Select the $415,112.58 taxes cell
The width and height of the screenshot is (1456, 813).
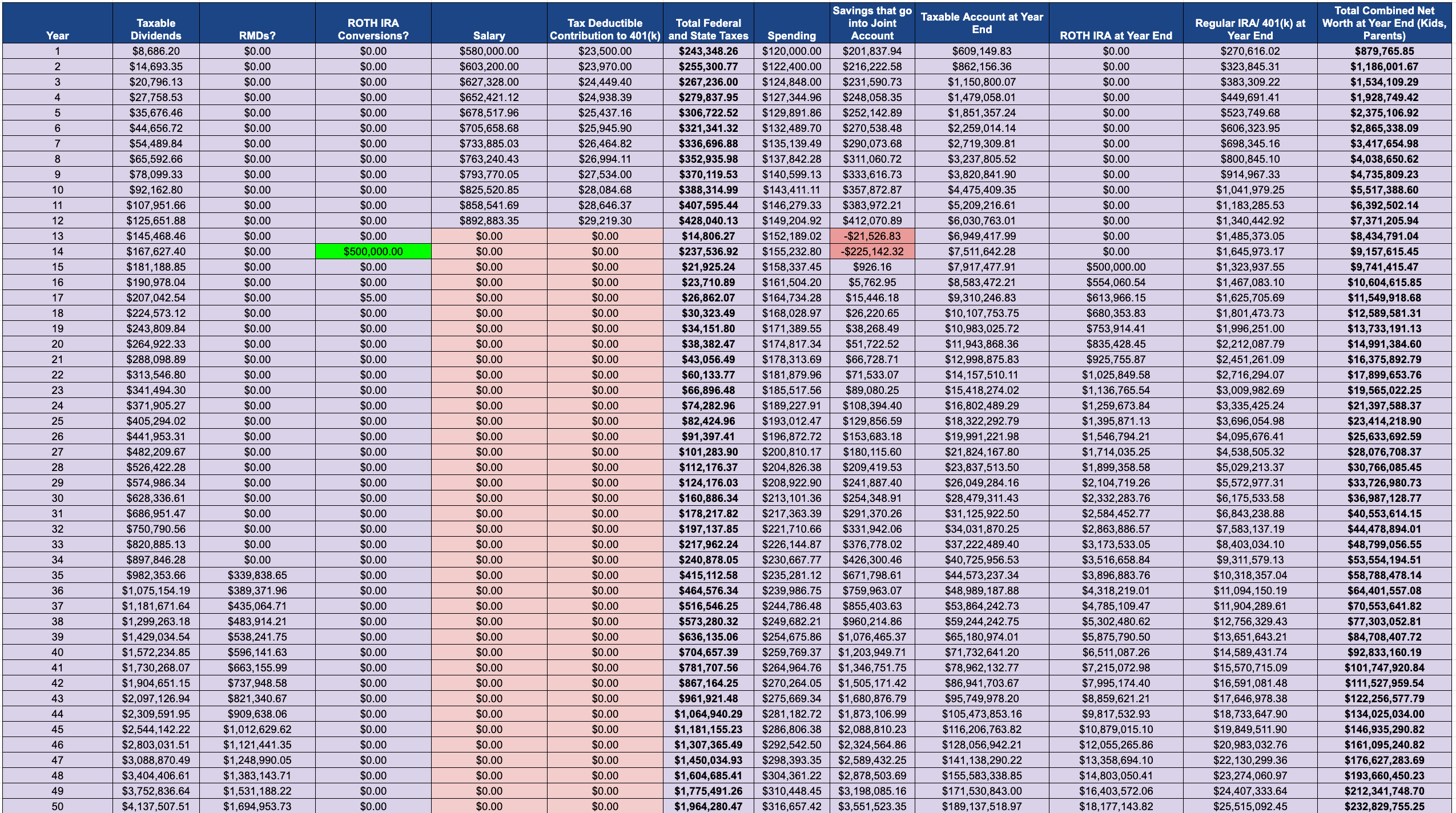tap(708, 575)
